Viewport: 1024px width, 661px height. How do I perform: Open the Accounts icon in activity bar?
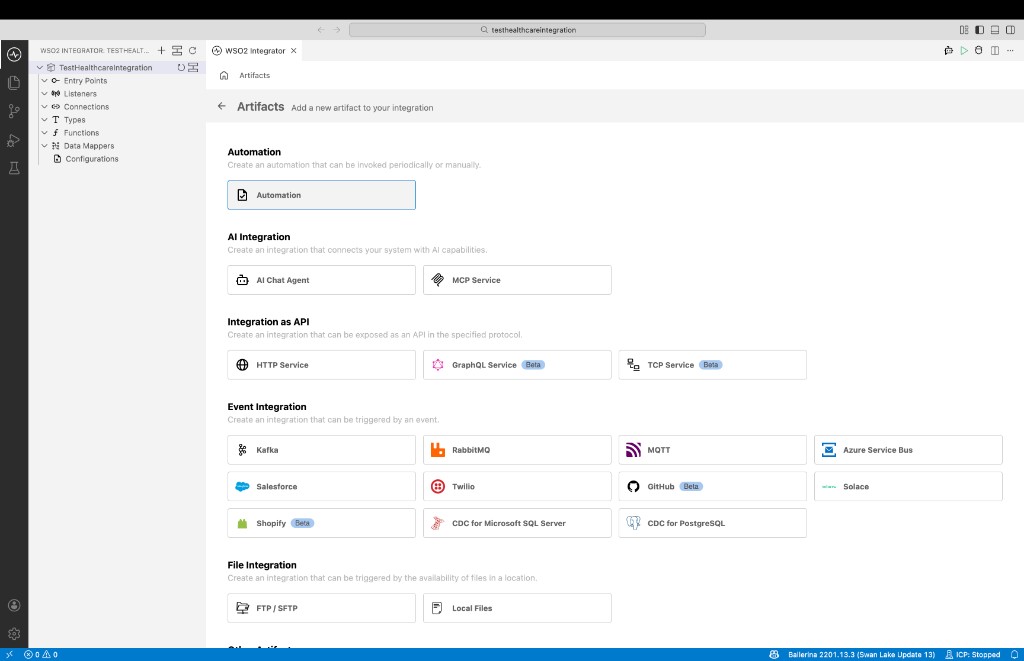tap(14, 605)
